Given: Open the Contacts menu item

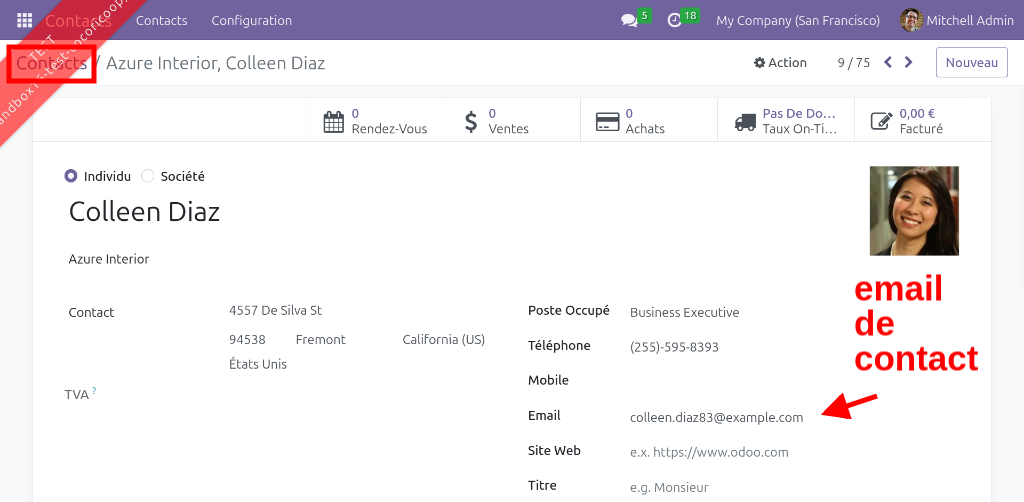Looking at the screenshot, I should coord(161,20).
